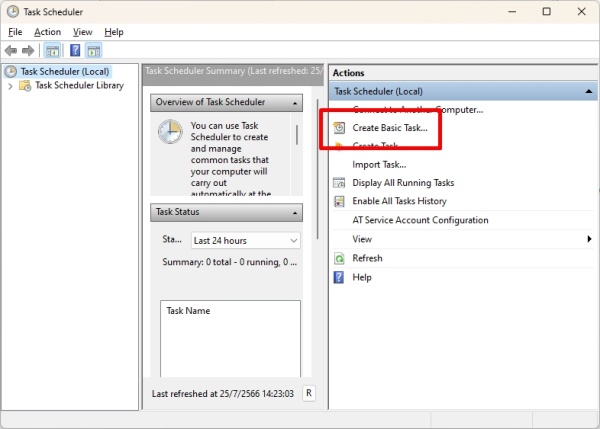Click the summary pane vertical scrollbar
The width and height of the screenshot is (600, 429).
(x=318, y=169)
